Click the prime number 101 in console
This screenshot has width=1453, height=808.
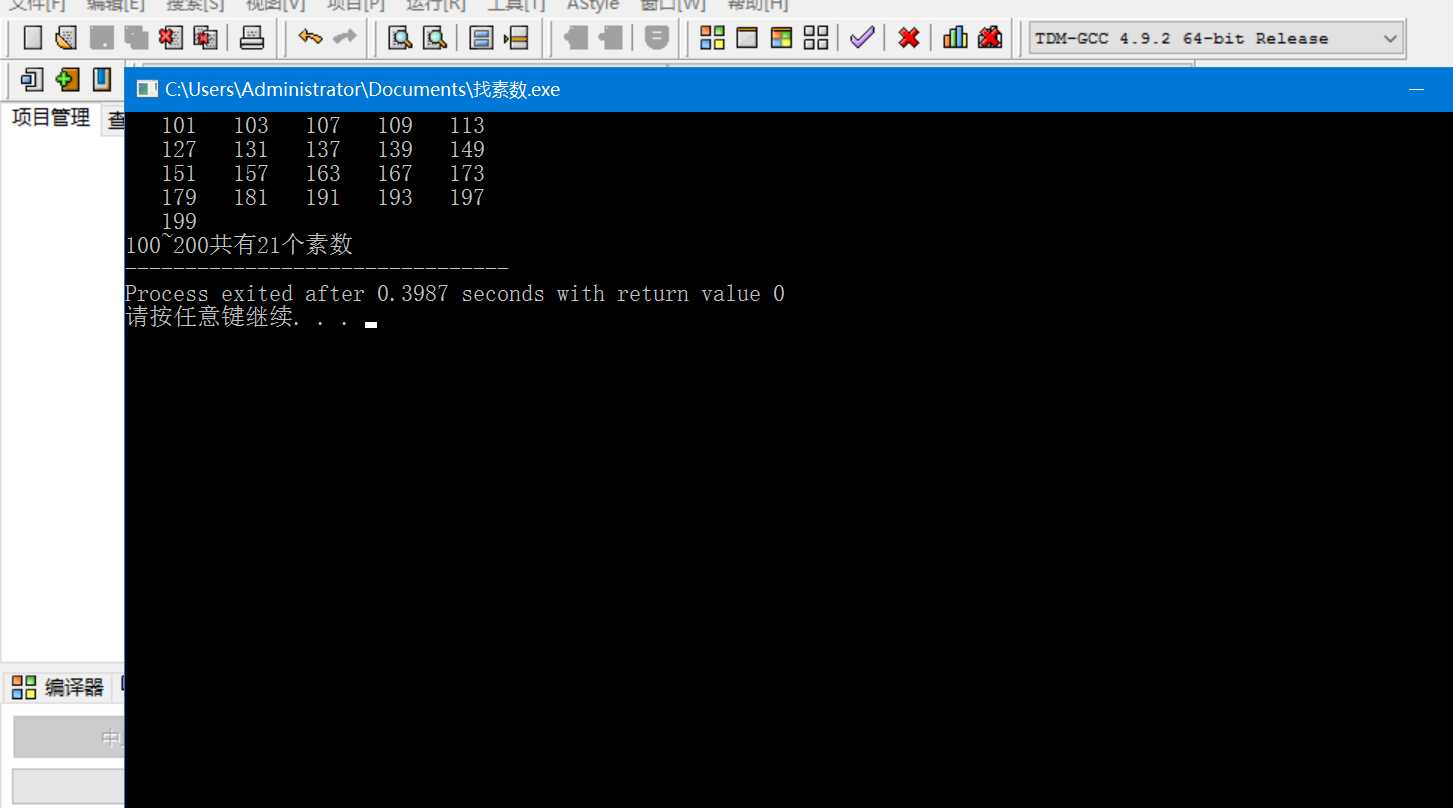click(179, 126)
